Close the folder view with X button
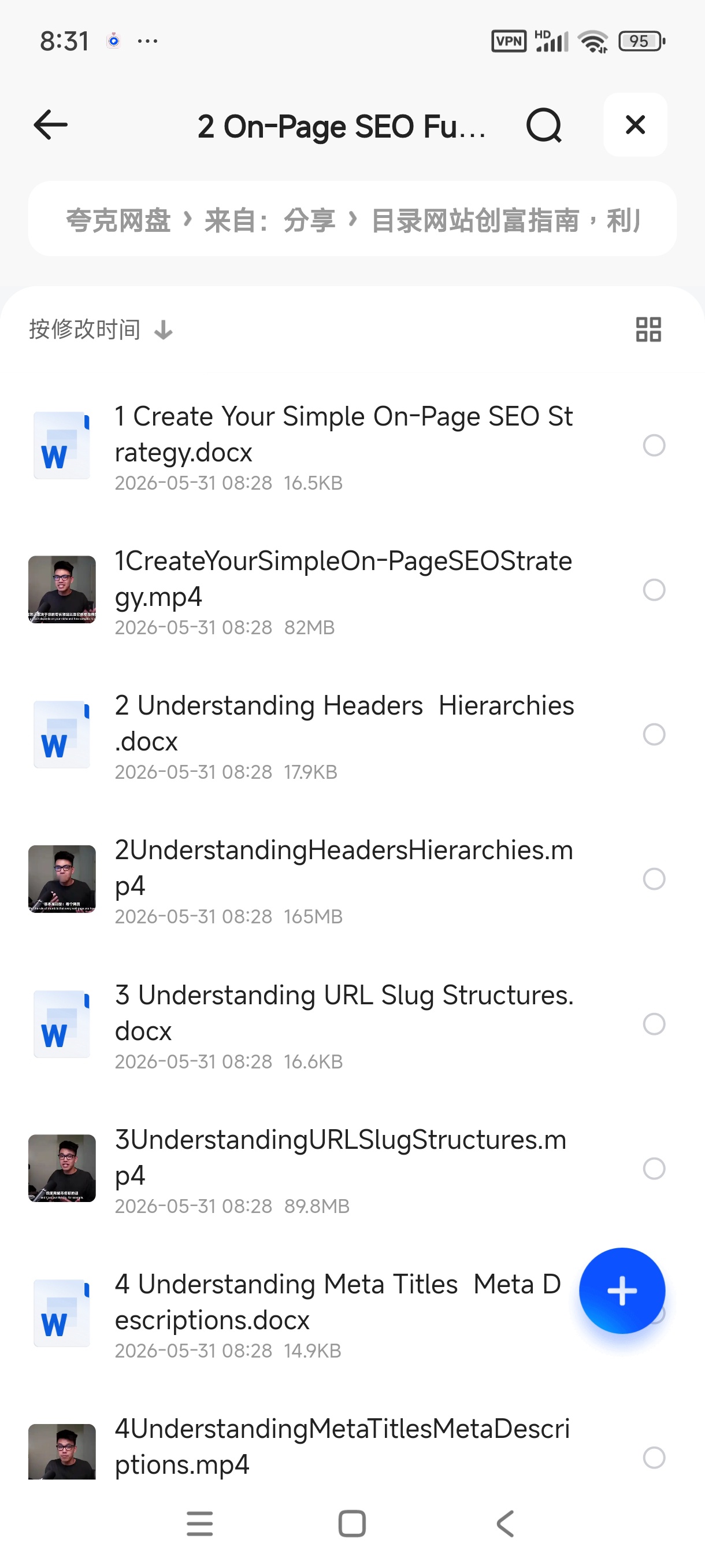The height and width of the screenshot is (1568, 705). 635,125
